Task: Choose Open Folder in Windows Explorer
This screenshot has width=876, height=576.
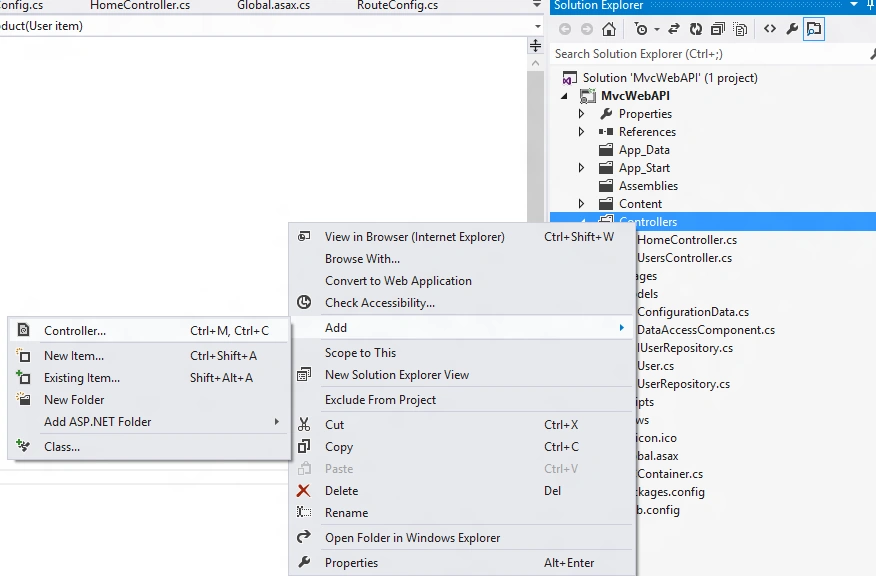Action: (x=462, y=537)
